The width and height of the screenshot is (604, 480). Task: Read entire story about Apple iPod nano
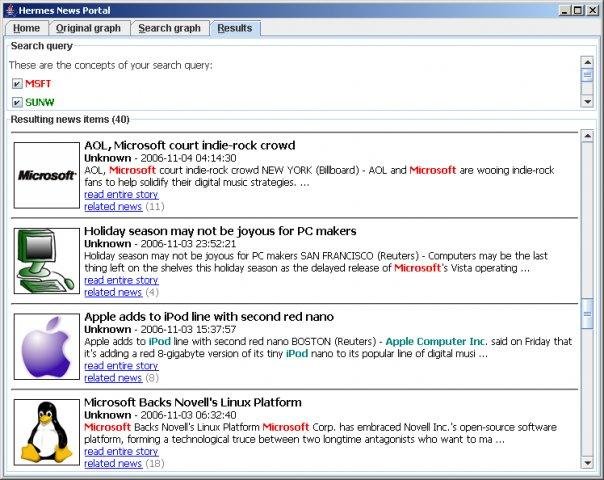pos(121,366)
